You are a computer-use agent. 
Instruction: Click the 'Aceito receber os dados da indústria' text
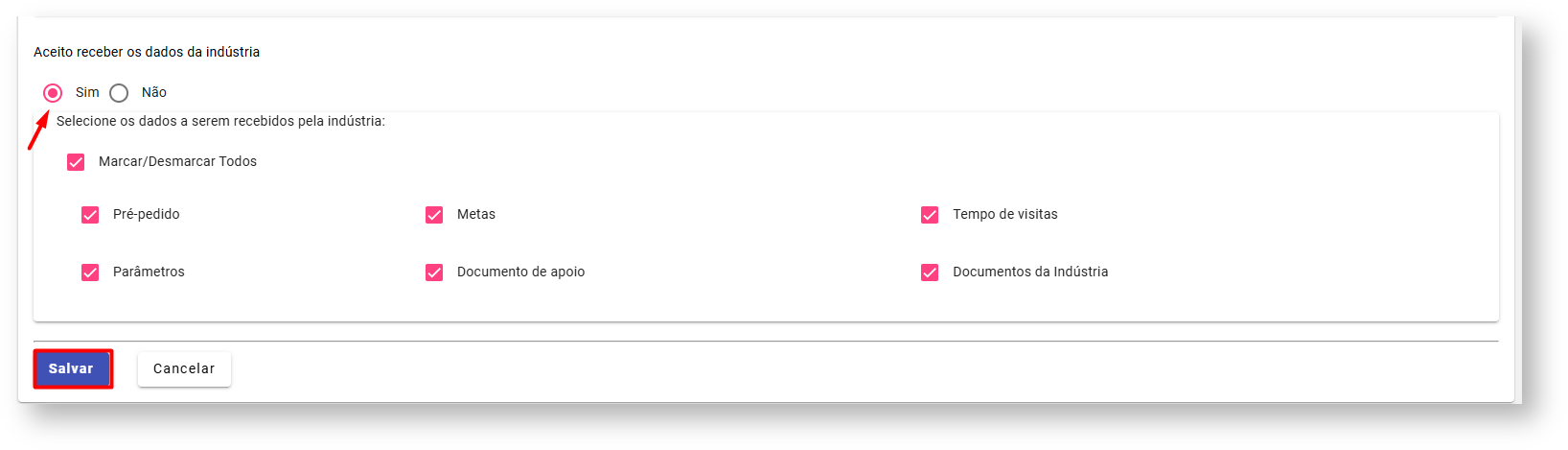tap(147, 52)
